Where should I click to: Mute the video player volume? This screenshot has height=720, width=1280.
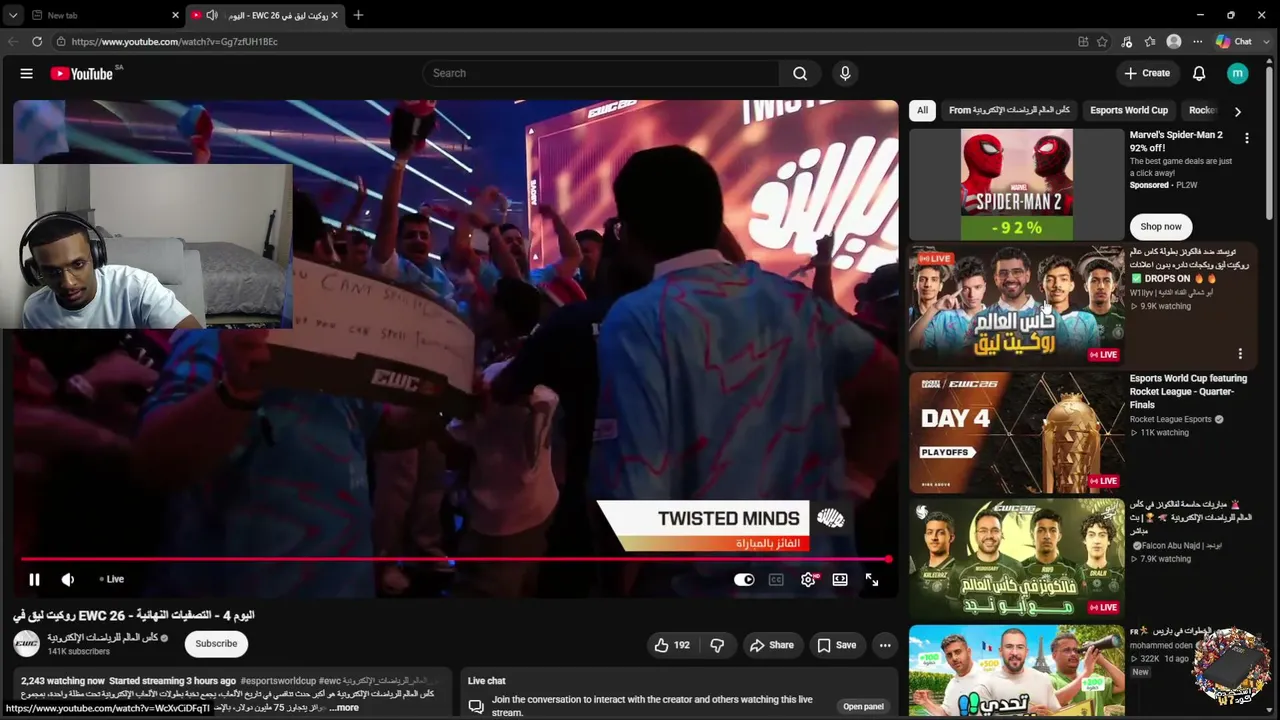[x=68, y=579]
